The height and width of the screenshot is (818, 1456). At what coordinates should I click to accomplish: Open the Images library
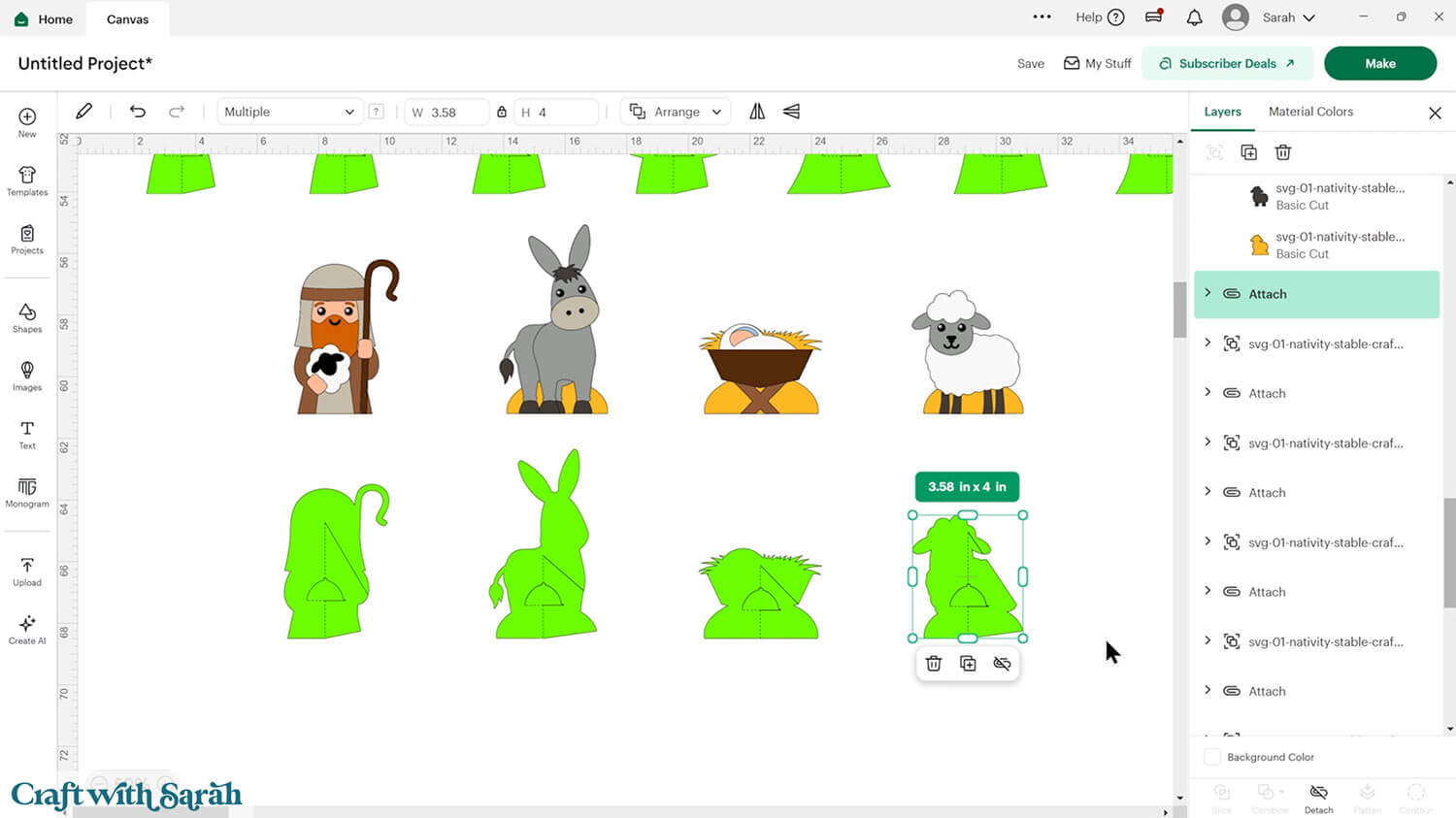tap(27, 376)
